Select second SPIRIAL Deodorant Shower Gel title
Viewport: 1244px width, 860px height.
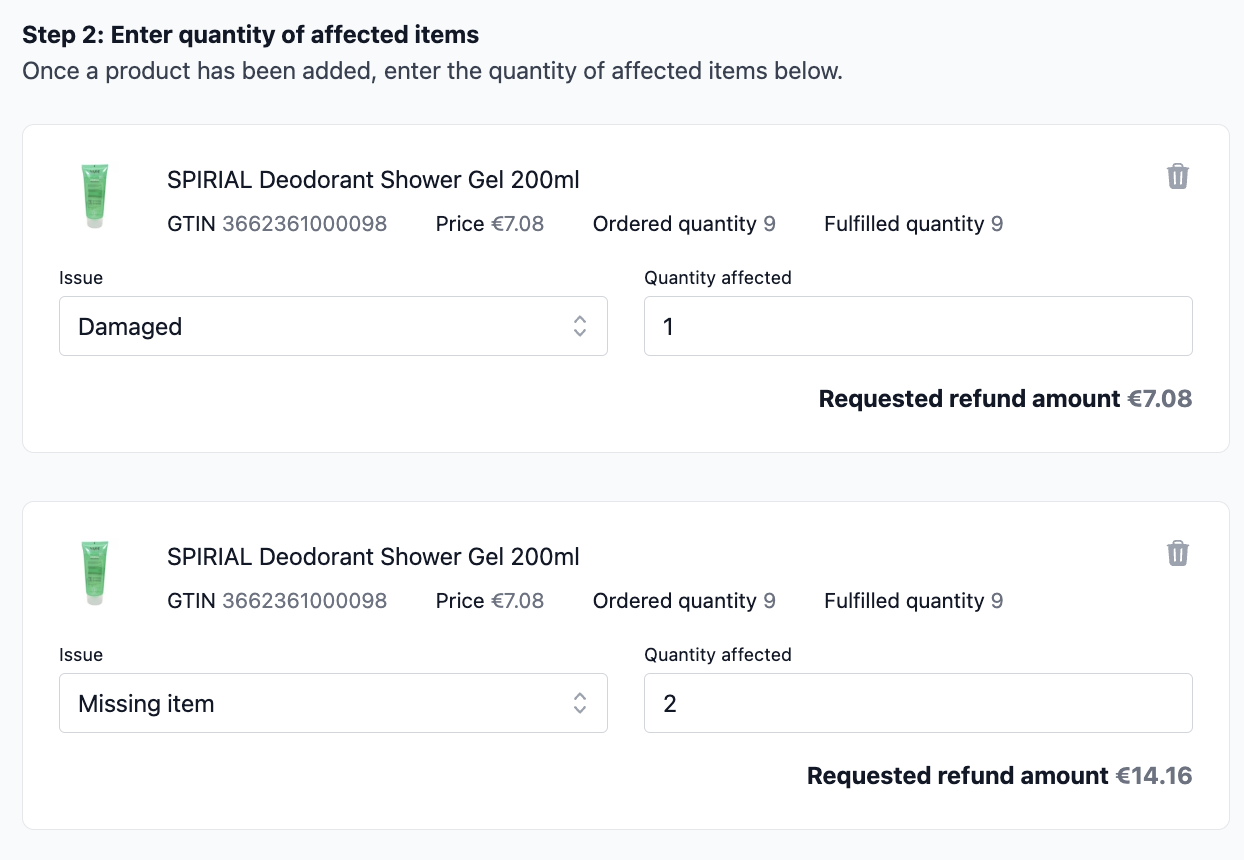coord(373,557)
